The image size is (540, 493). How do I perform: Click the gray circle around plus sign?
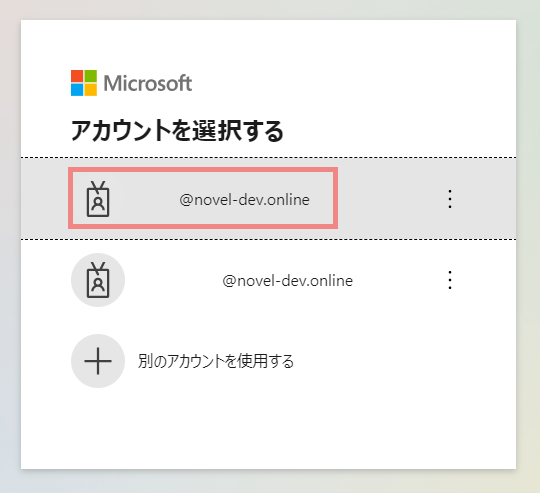[98, 361]
